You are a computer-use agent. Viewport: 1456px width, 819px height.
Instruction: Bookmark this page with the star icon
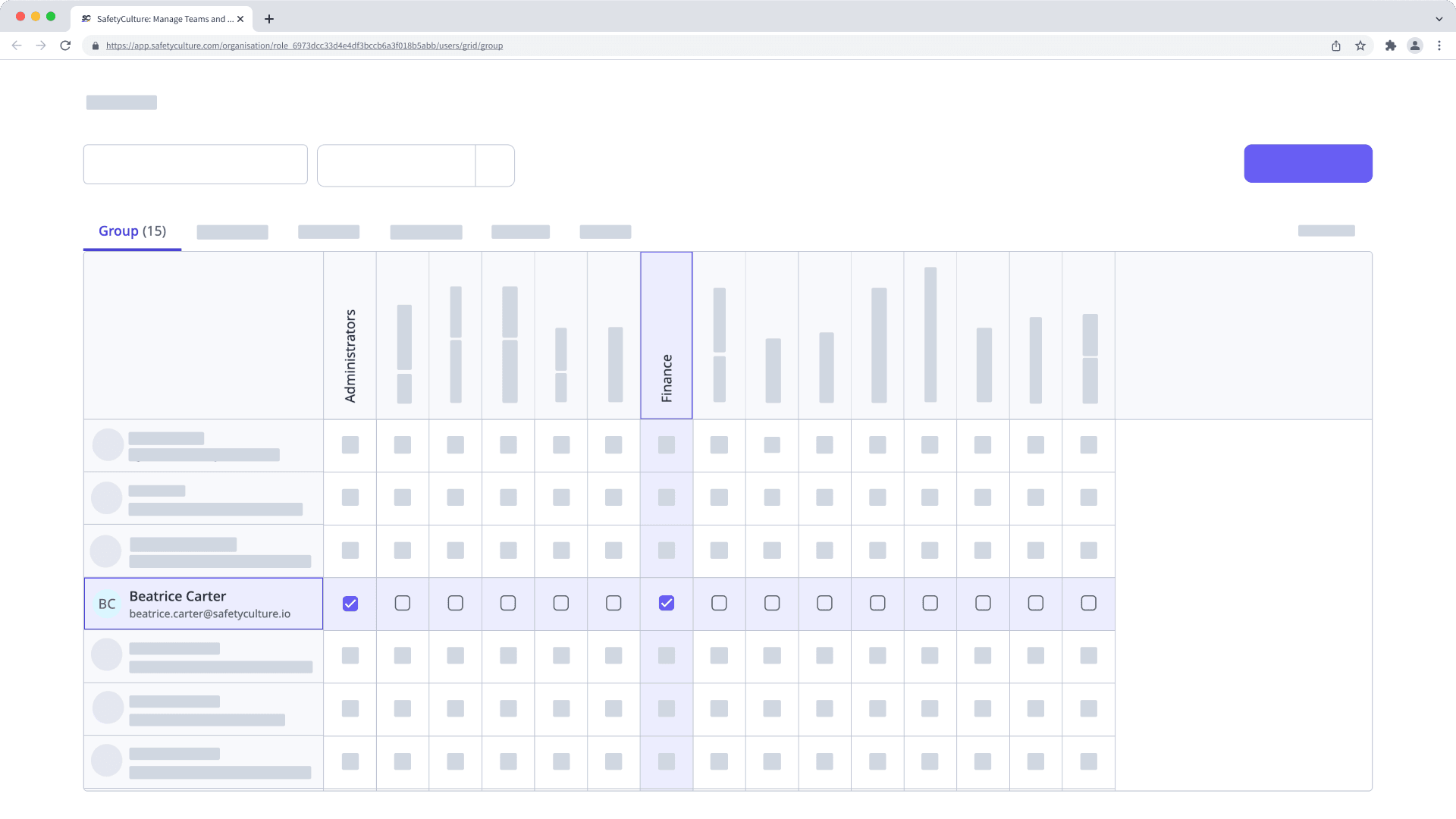pos(1360,45)
